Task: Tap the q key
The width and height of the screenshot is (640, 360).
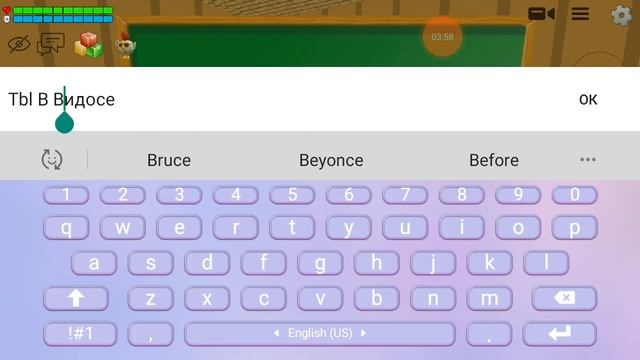Action: pos(66,227)
